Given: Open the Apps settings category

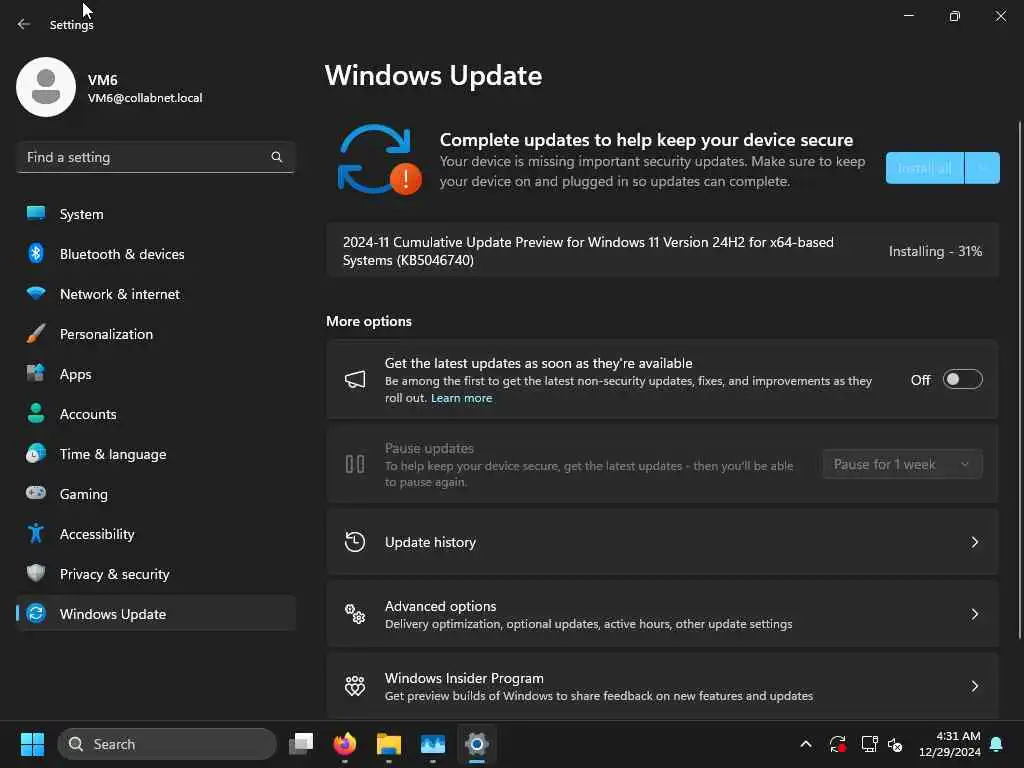Looking at the screenshot, I should pos(155,374).
